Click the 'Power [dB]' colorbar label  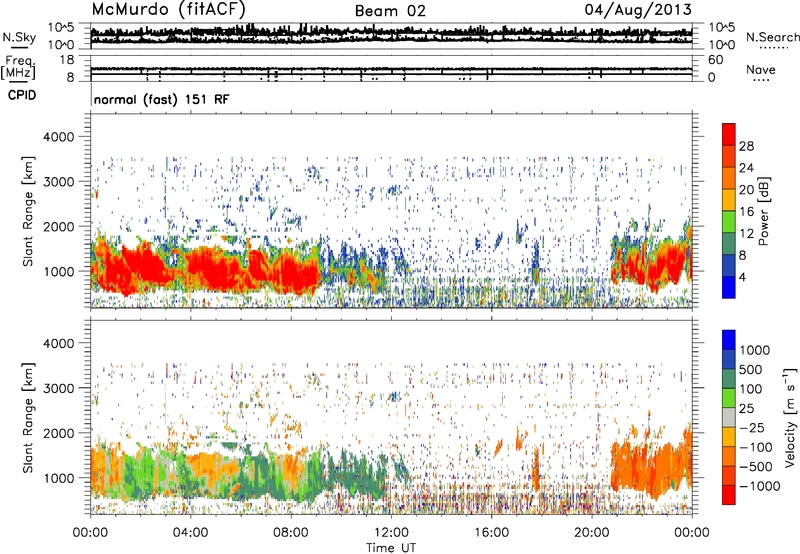[763, 211]
